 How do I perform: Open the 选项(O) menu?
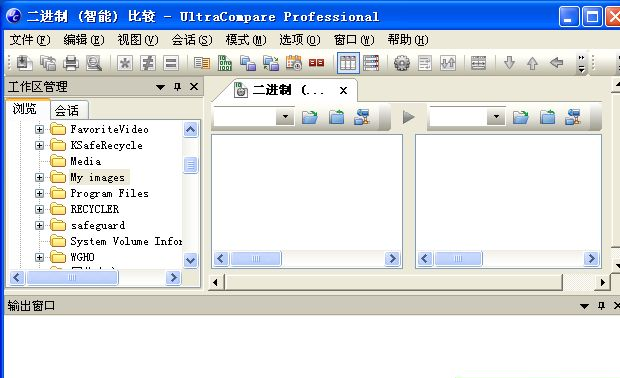pyautogui.click(x=300, y=40)
